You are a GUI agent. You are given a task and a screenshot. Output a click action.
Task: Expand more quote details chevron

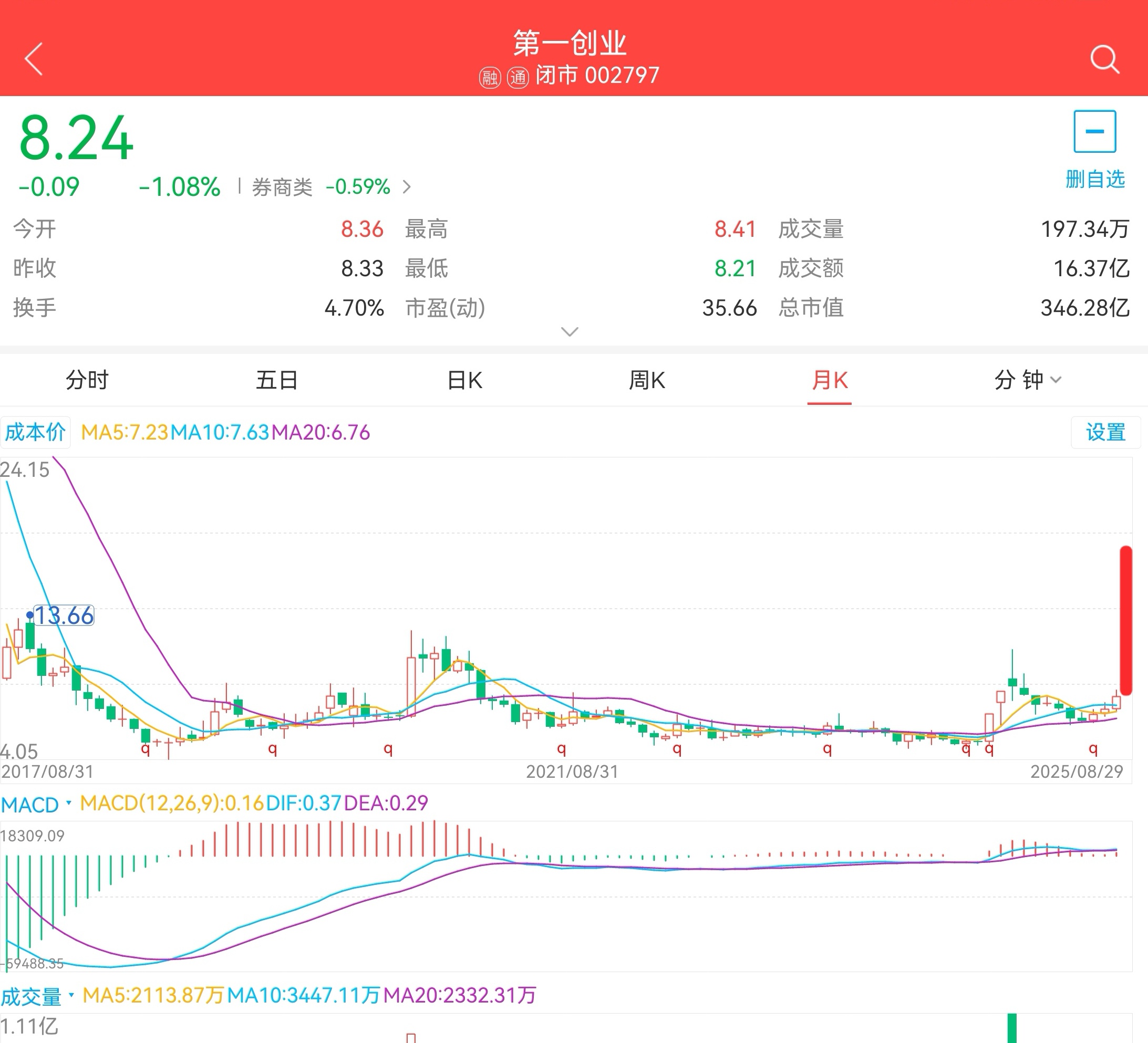point(570,331)
